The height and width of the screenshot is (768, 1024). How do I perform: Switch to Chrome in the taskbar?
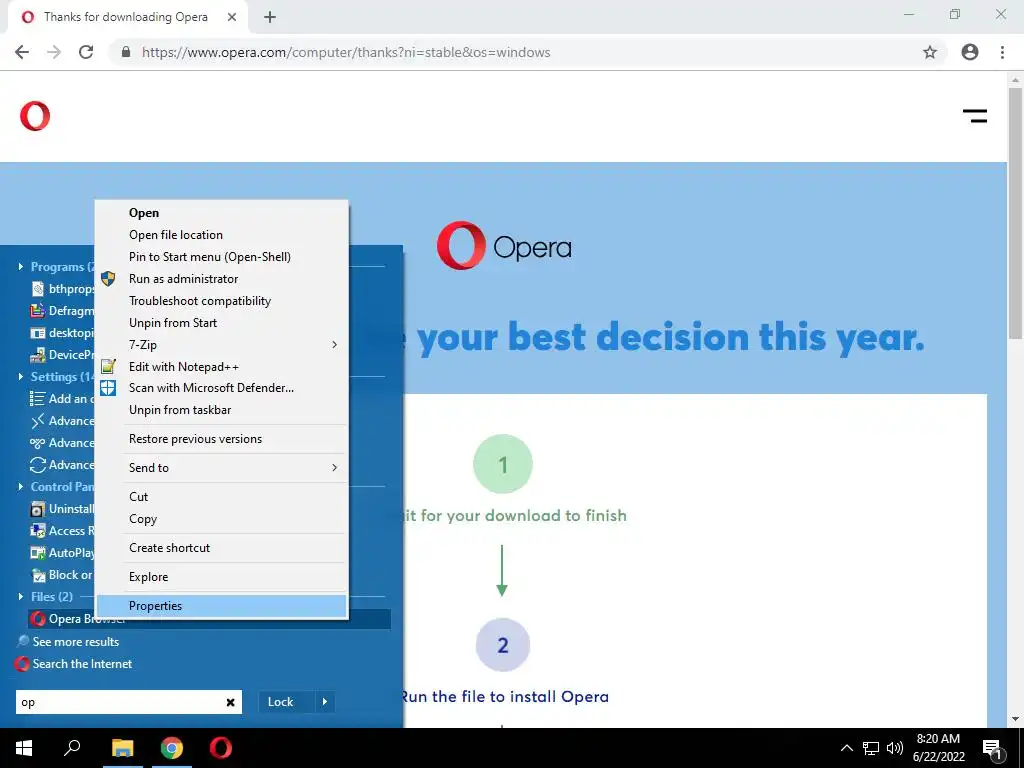tap(172, 748)
